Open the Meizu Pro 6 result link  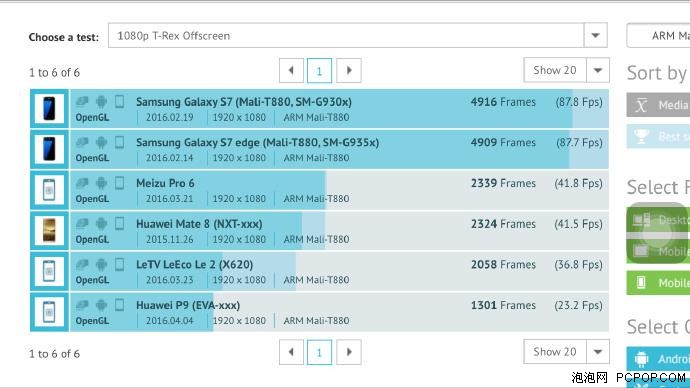pos(165,183)
